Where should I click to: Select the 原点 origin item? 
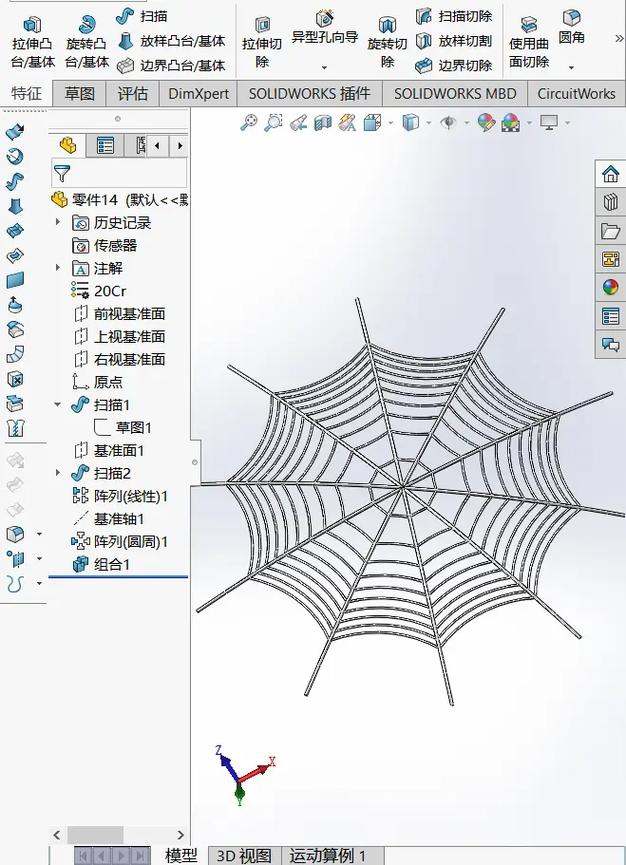(x=97, y=382)
